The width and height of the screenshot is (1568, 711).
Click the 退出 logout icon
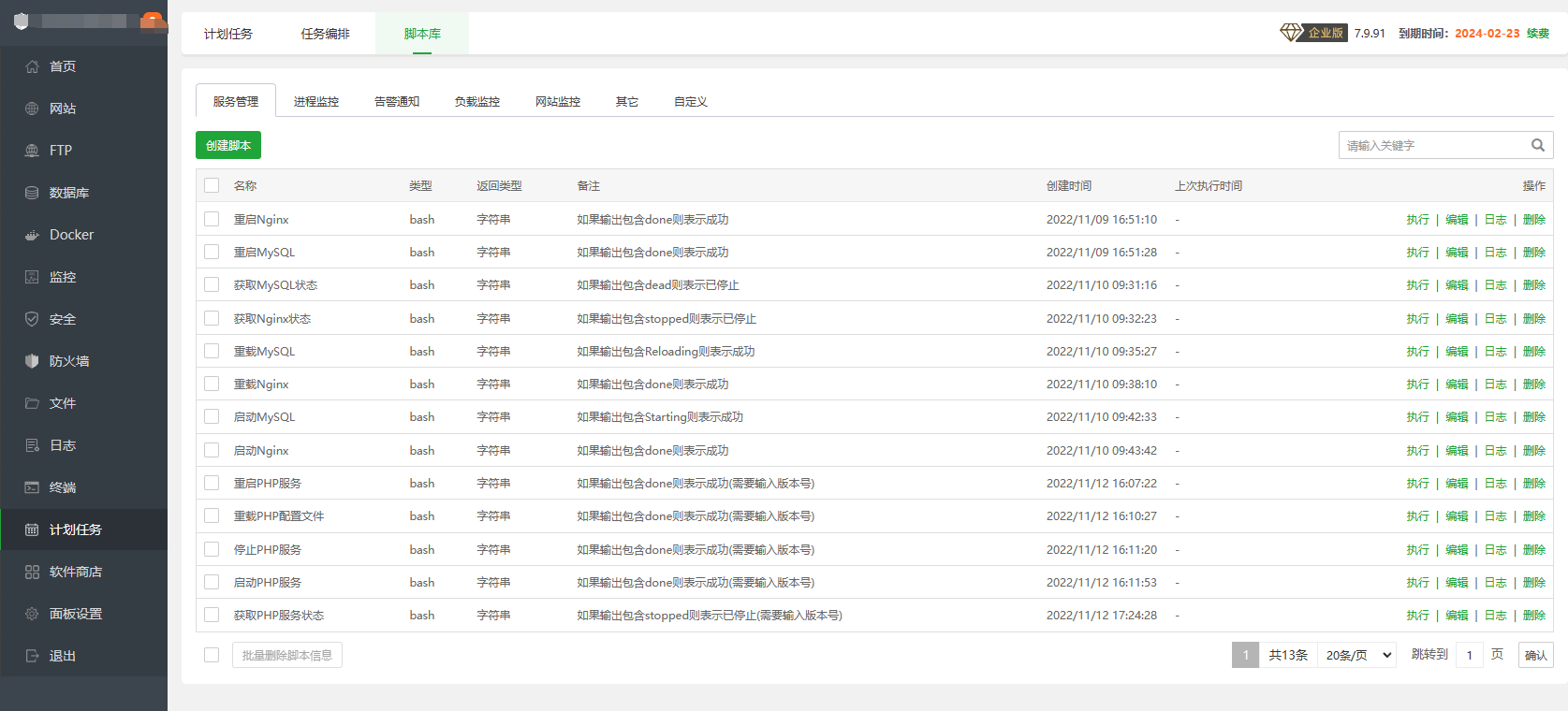32,656
